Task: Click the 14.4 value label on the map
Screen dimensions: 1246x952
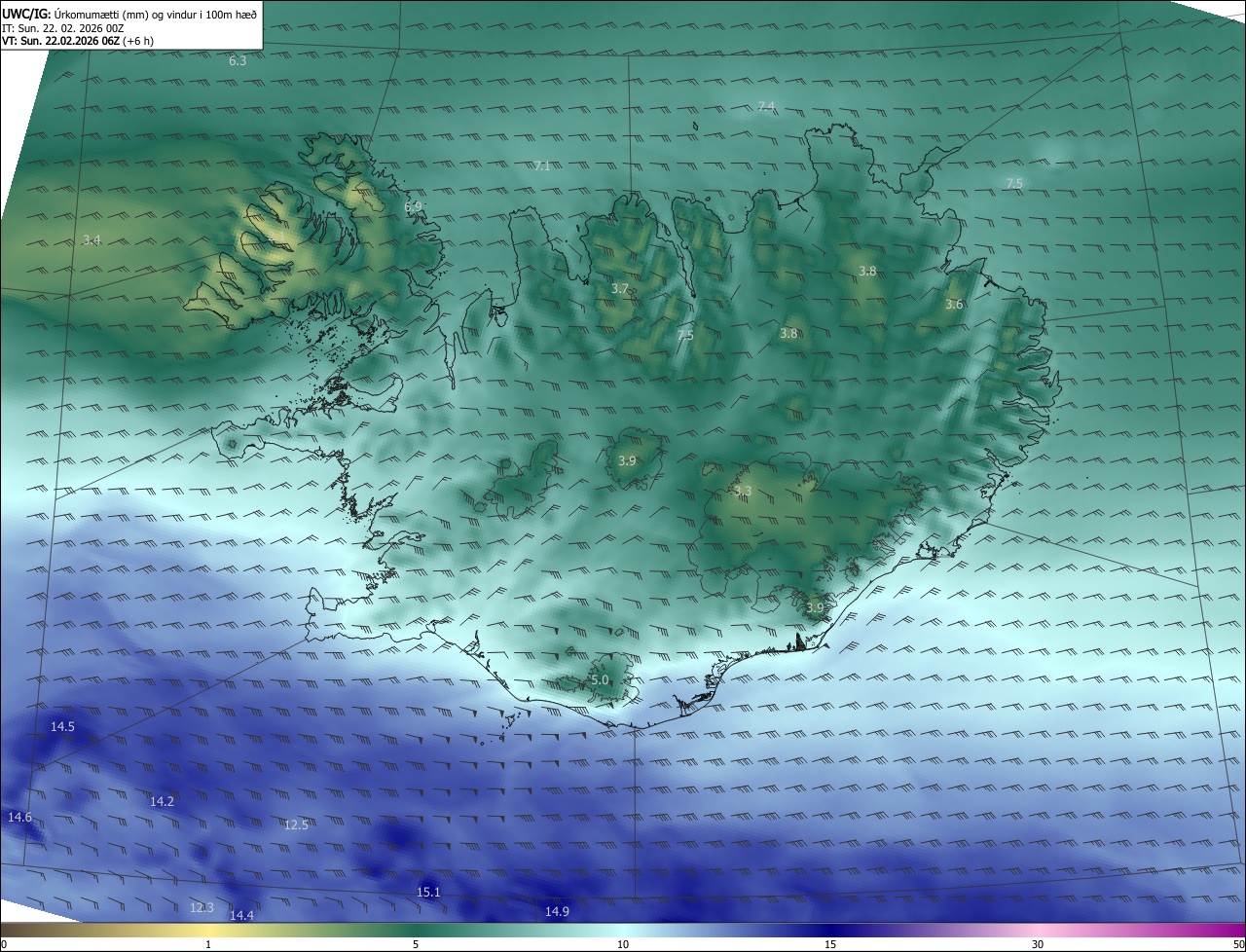Action: tap(241, 916)
